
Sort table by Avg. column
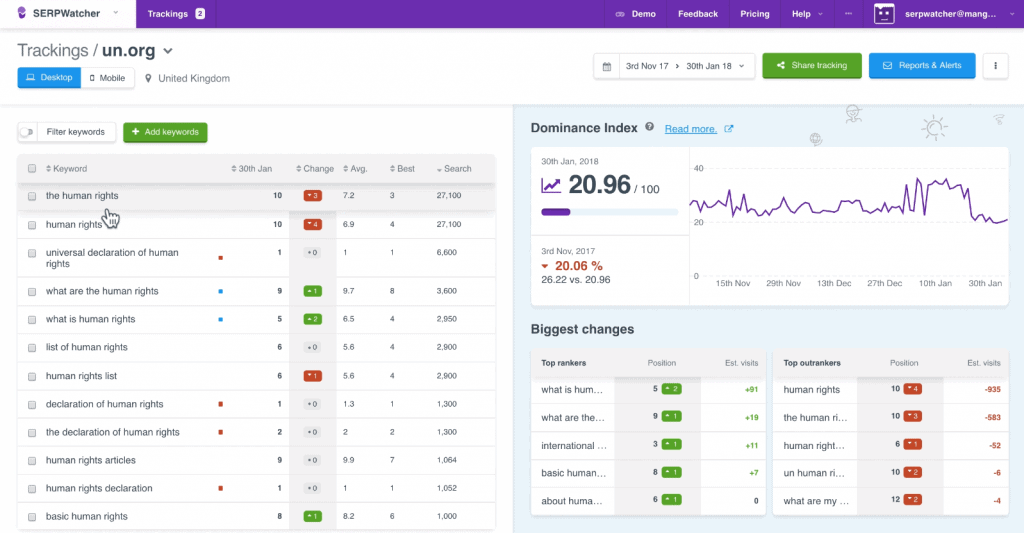click(x=355, y=169)
